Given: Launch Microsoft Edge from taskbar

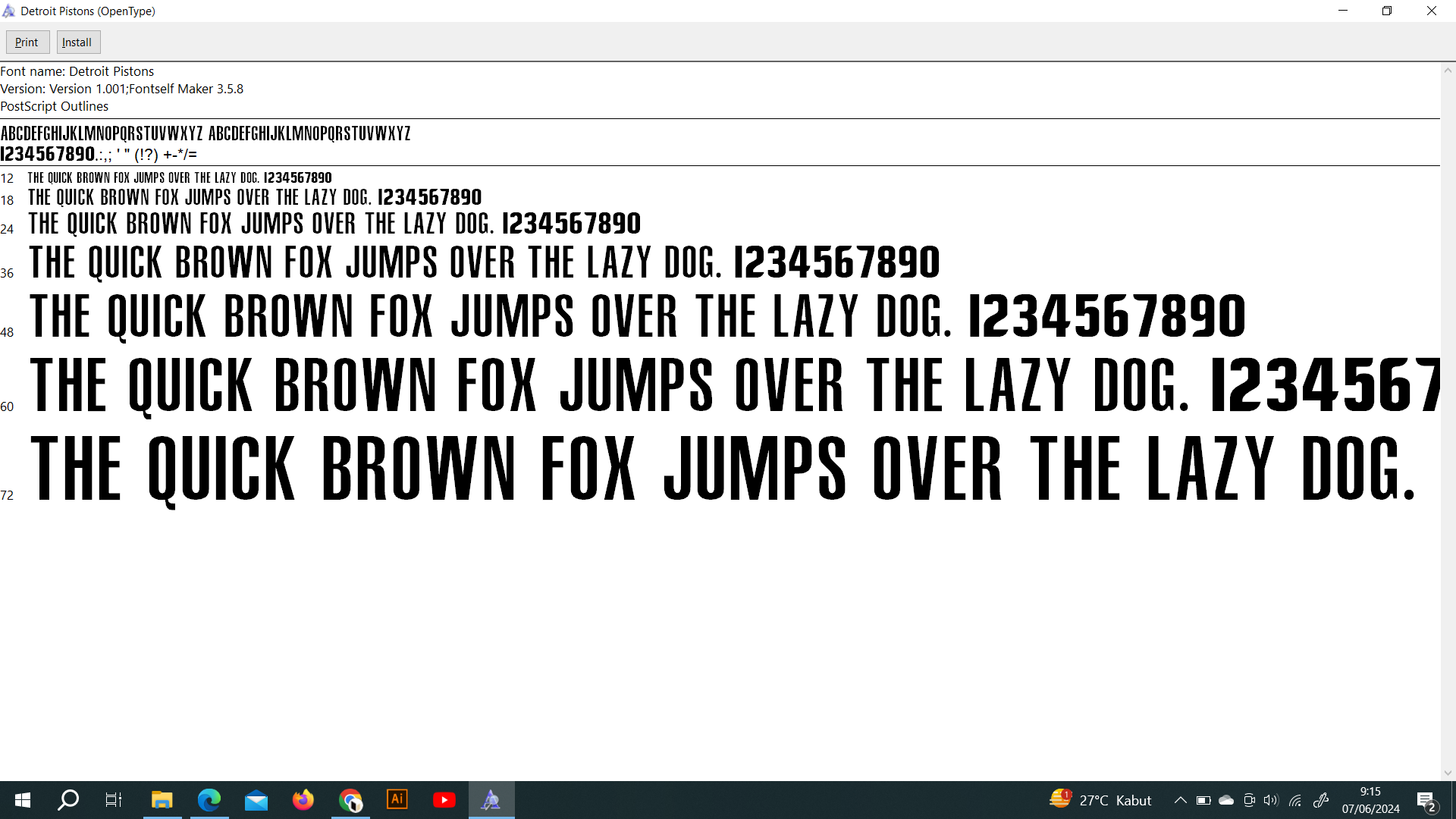Looking at the screenshot, I should pos(209,800).
